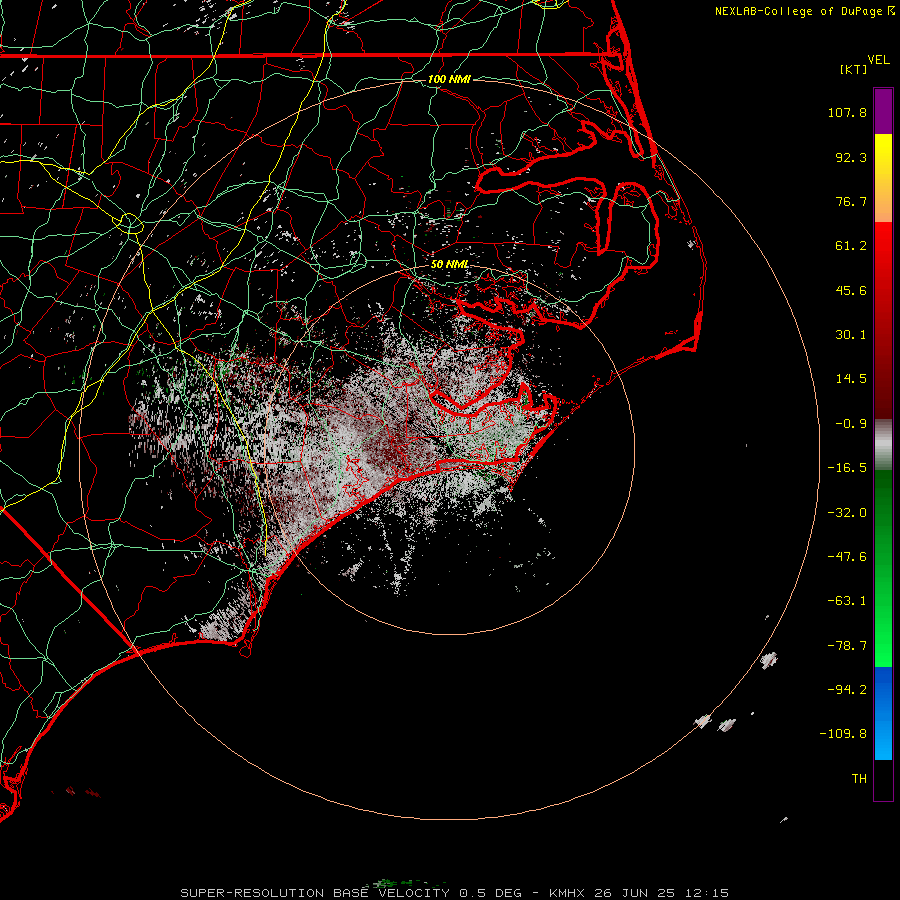Click the 30.1 value on velocity scale
900x900 pixels.
point(851,335)
